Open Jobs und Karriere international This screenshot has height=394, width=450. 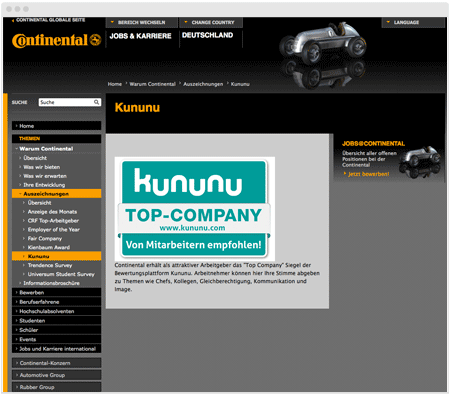[56, 349]
